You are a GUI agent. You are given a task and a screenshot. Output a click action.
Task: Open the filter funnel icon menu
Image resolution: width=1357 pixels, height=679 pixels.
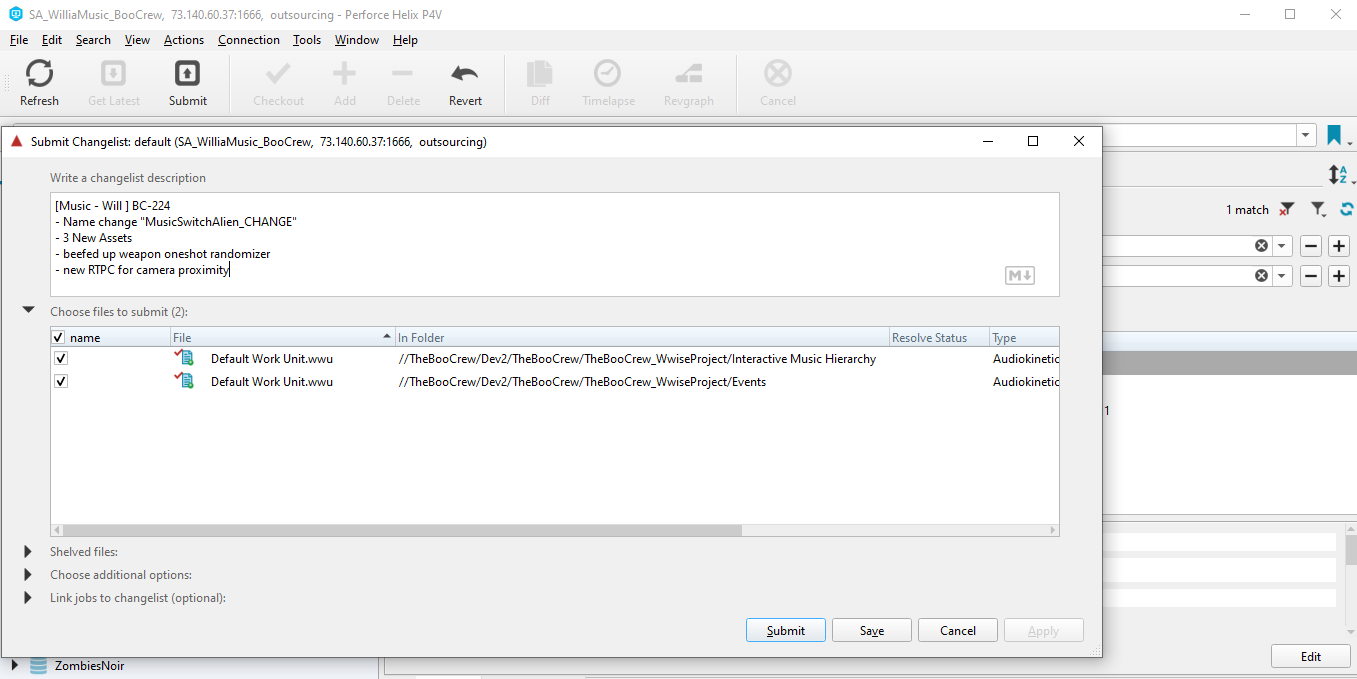(1317, 209)
